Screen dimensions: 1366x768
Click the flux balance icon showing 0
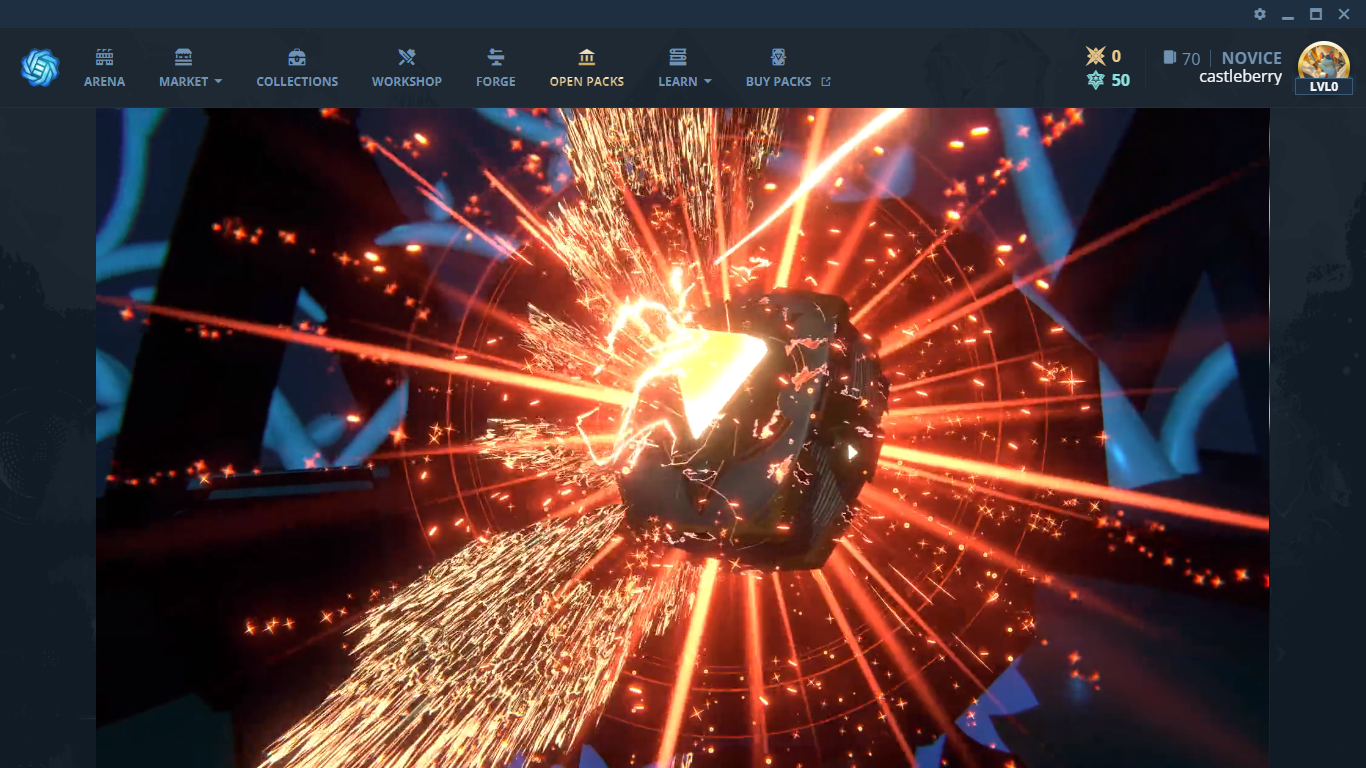[1095, 56]
